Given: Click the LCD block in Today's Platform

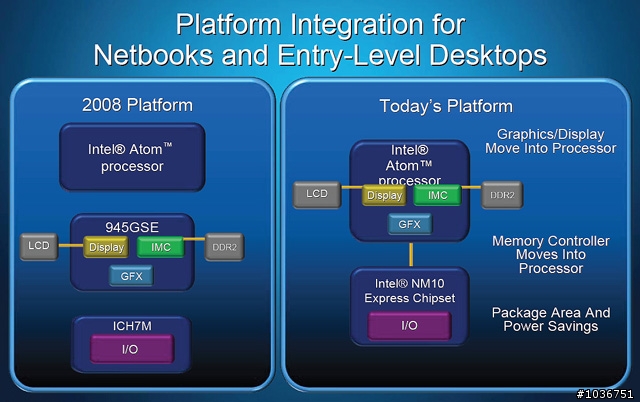Looking at the screenshot, I should tap(317, 194).
